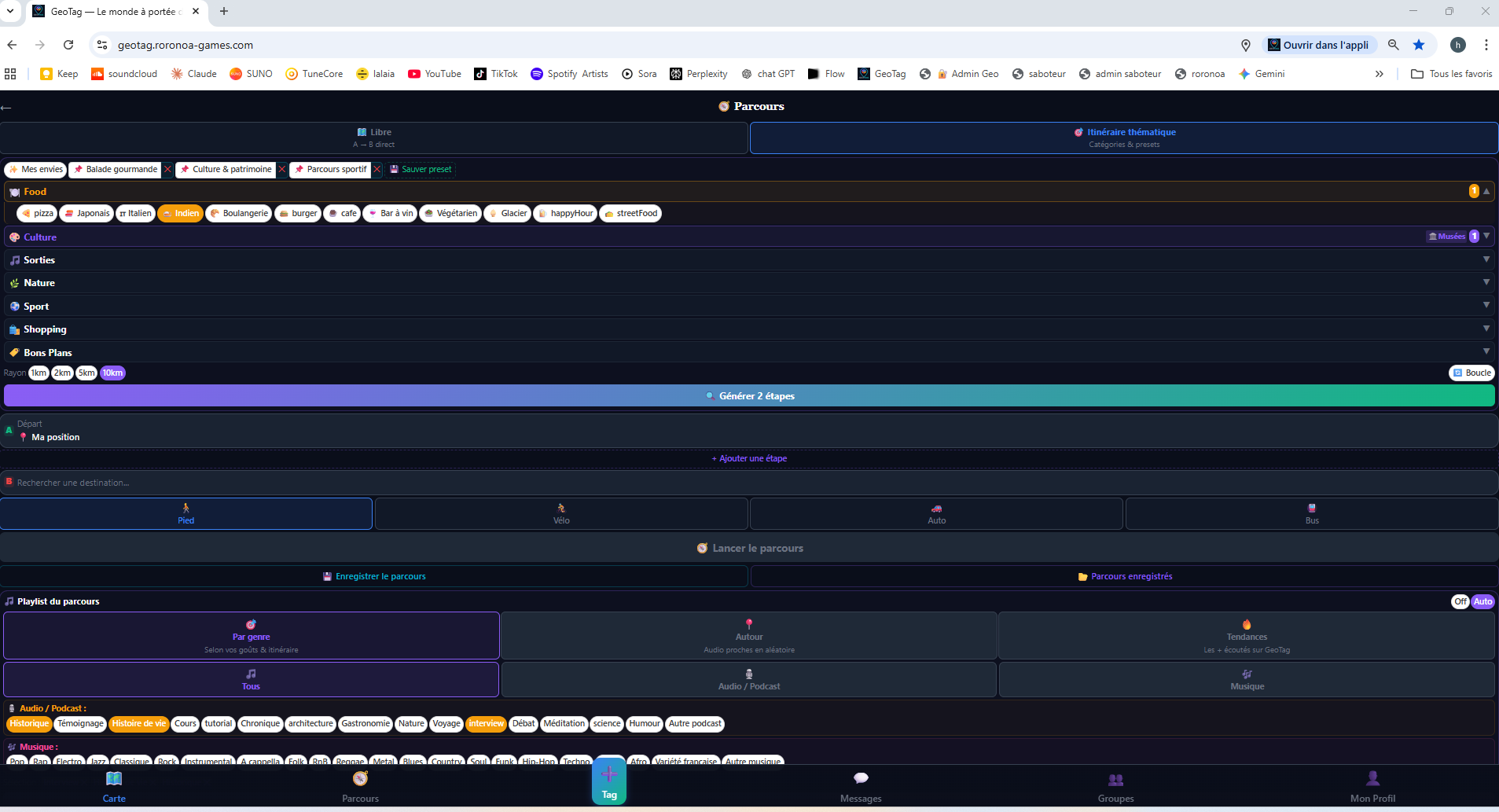
Task: Toggle the Boucle loop option
Action: (1471, 373)
